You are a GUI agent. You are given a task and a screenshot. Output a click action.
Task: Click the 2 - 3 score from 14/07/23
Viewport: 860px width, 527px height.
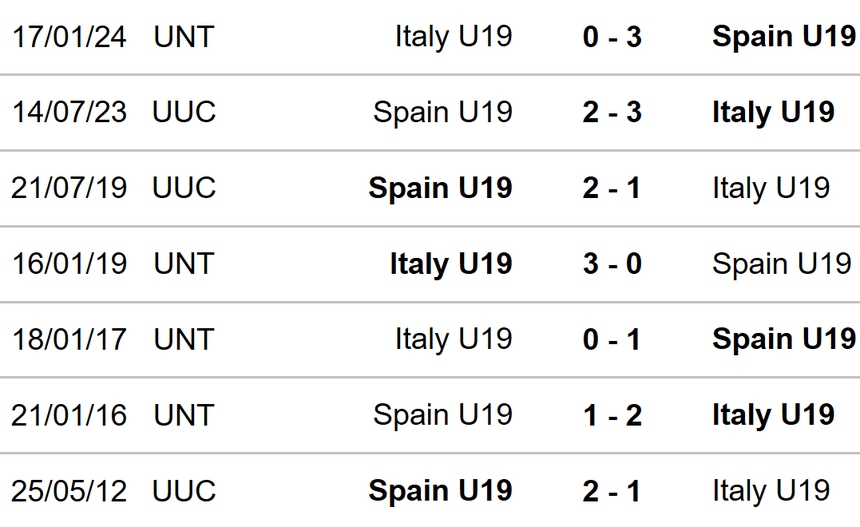(x=612, y=112)
